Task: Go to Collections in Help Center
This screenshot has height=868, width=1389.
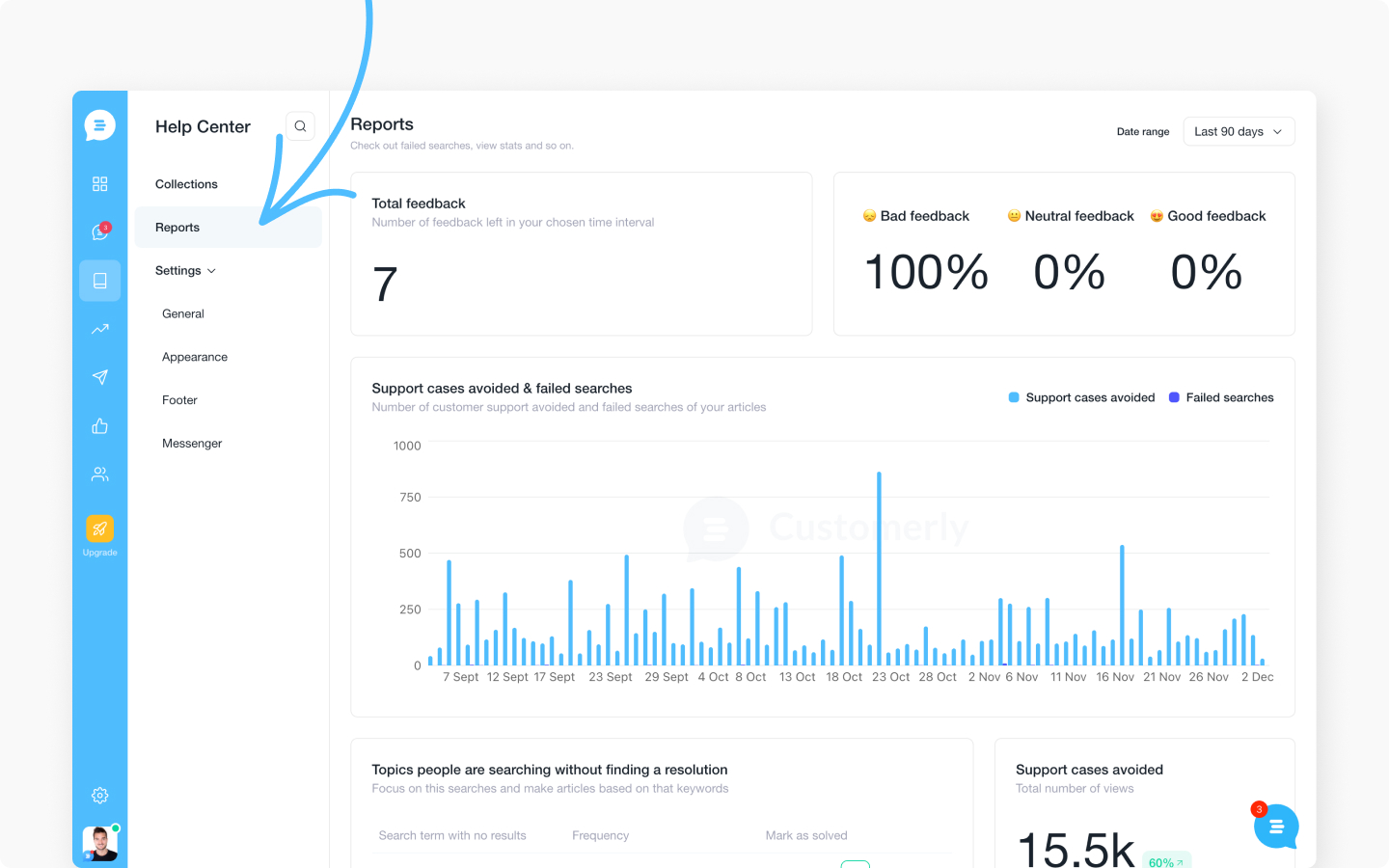Action: [x=186, y=184]
